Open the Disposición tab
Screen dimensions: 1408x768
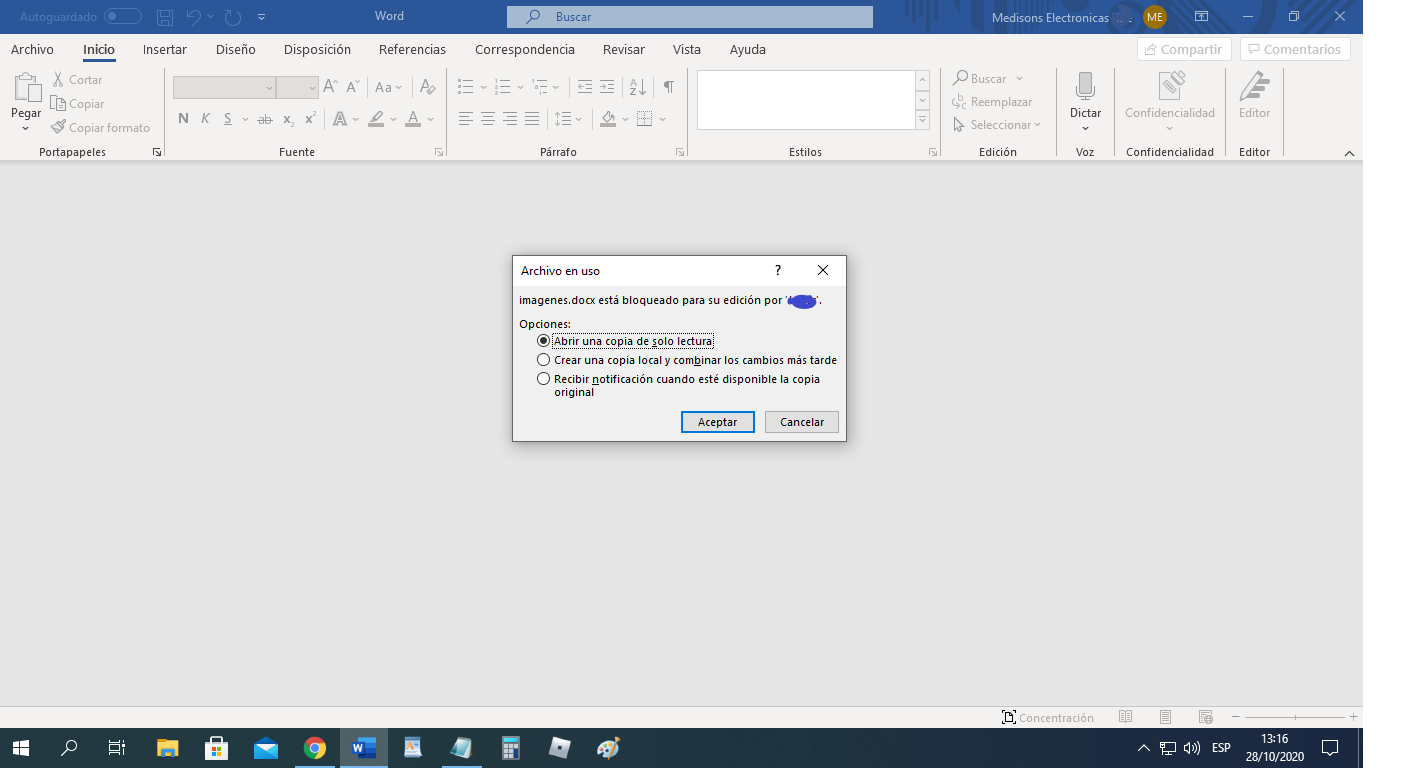(317, 49)
